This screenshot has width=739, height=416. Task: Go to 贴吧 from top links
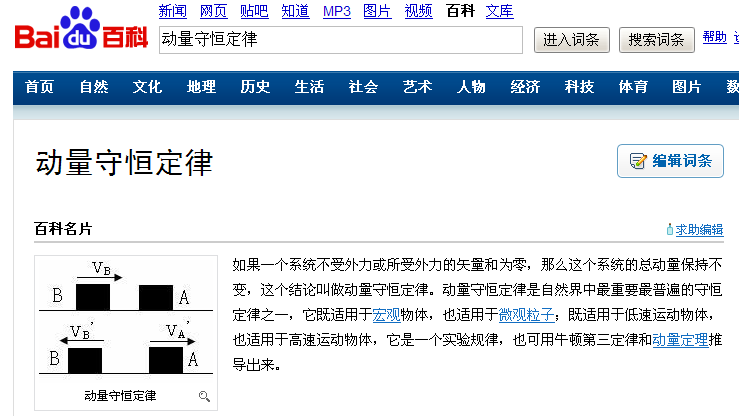(254, 11)
